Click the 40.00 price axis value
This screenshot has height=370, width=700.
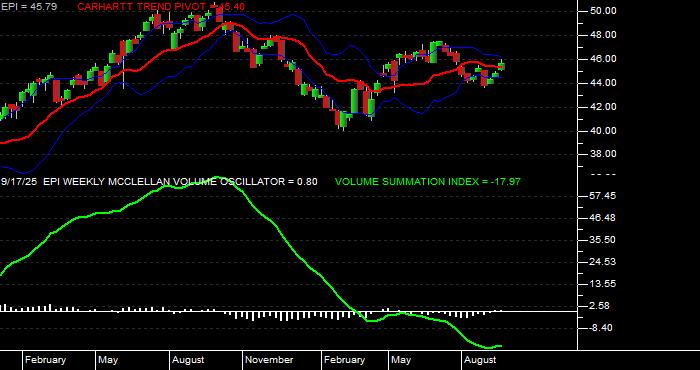click(603, 131)
